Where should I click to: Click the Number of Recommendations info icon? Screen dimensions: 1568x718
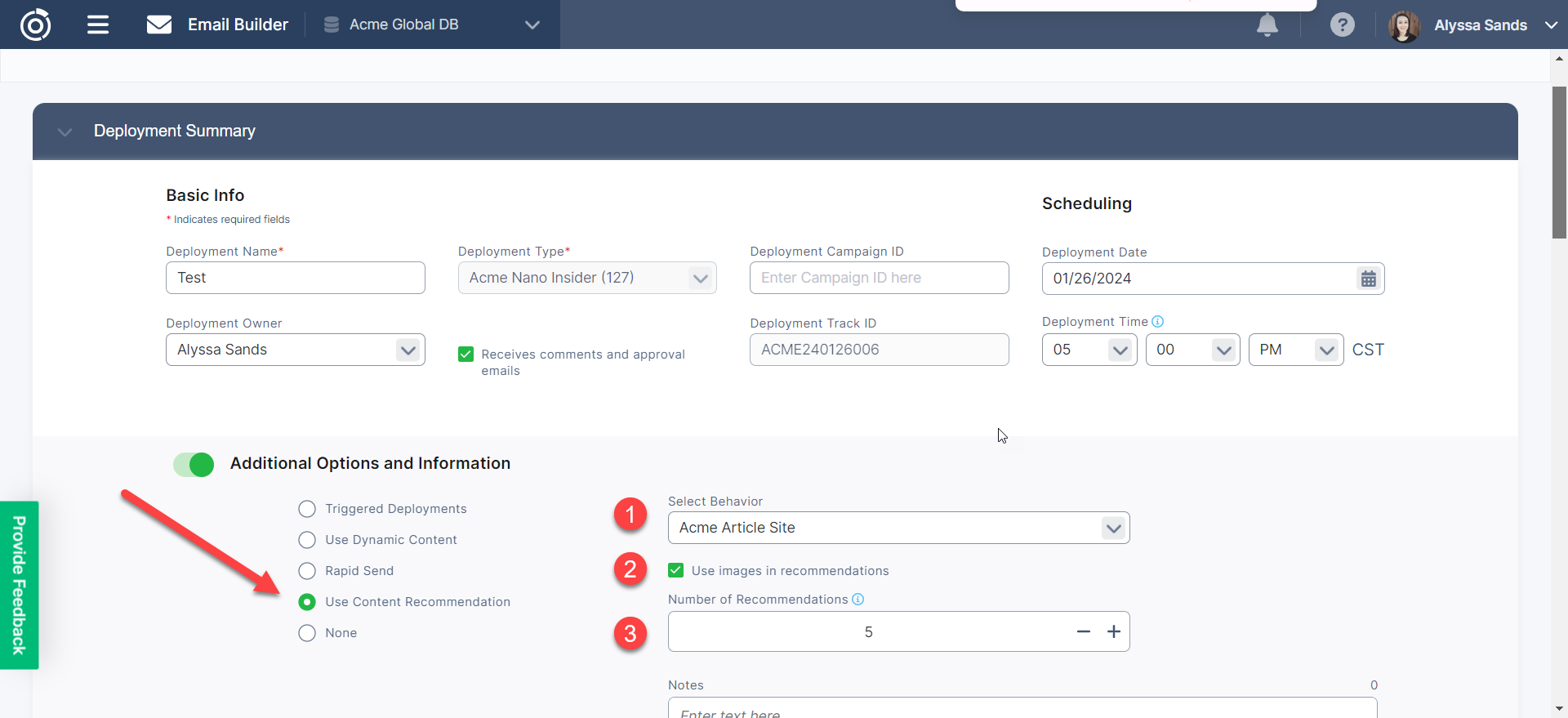(x=857, y=600)
